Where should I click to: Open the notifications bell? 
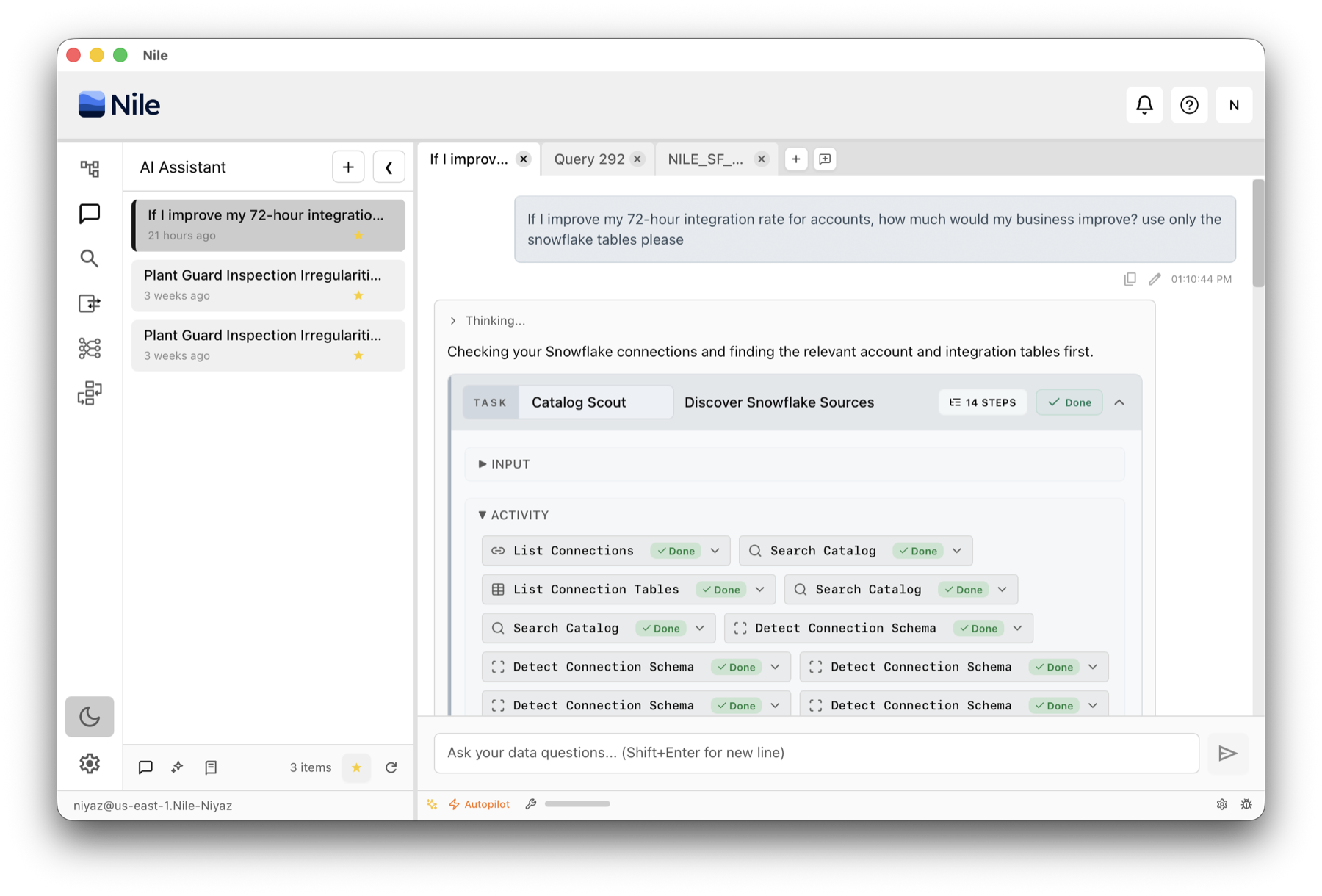[x=1144, y=105]
